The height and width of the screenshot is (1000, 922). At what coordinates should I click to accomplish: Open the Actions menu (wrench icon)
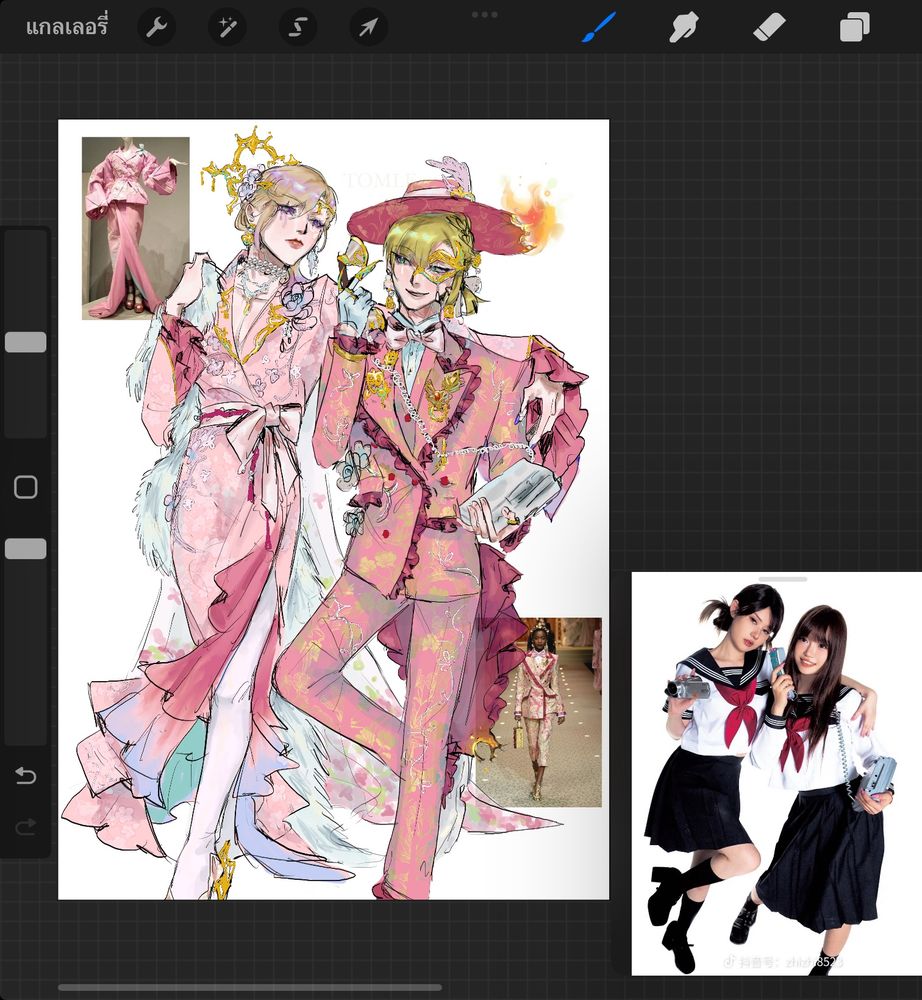point(156,27)
